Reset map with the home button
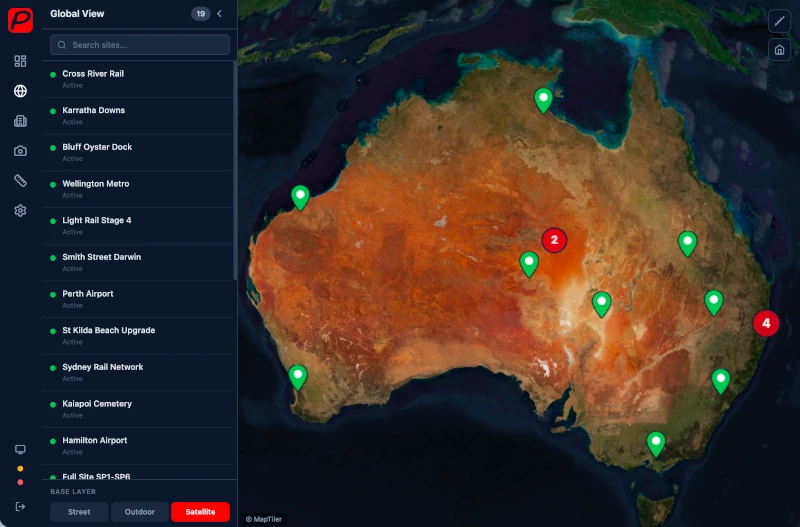The height and width of the screenshot is (527, 800). 779,49
